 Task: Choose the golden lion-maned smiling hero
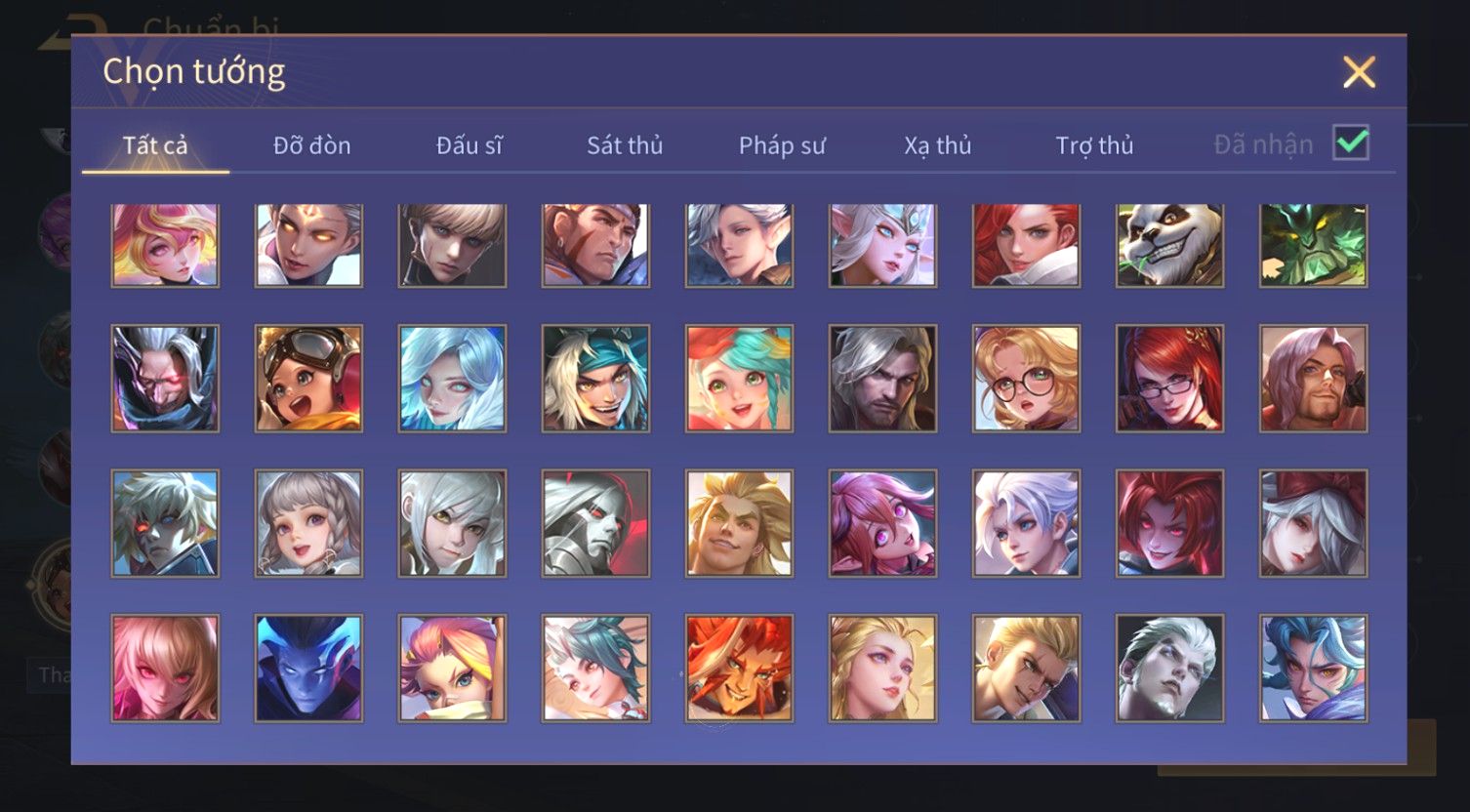739,523
